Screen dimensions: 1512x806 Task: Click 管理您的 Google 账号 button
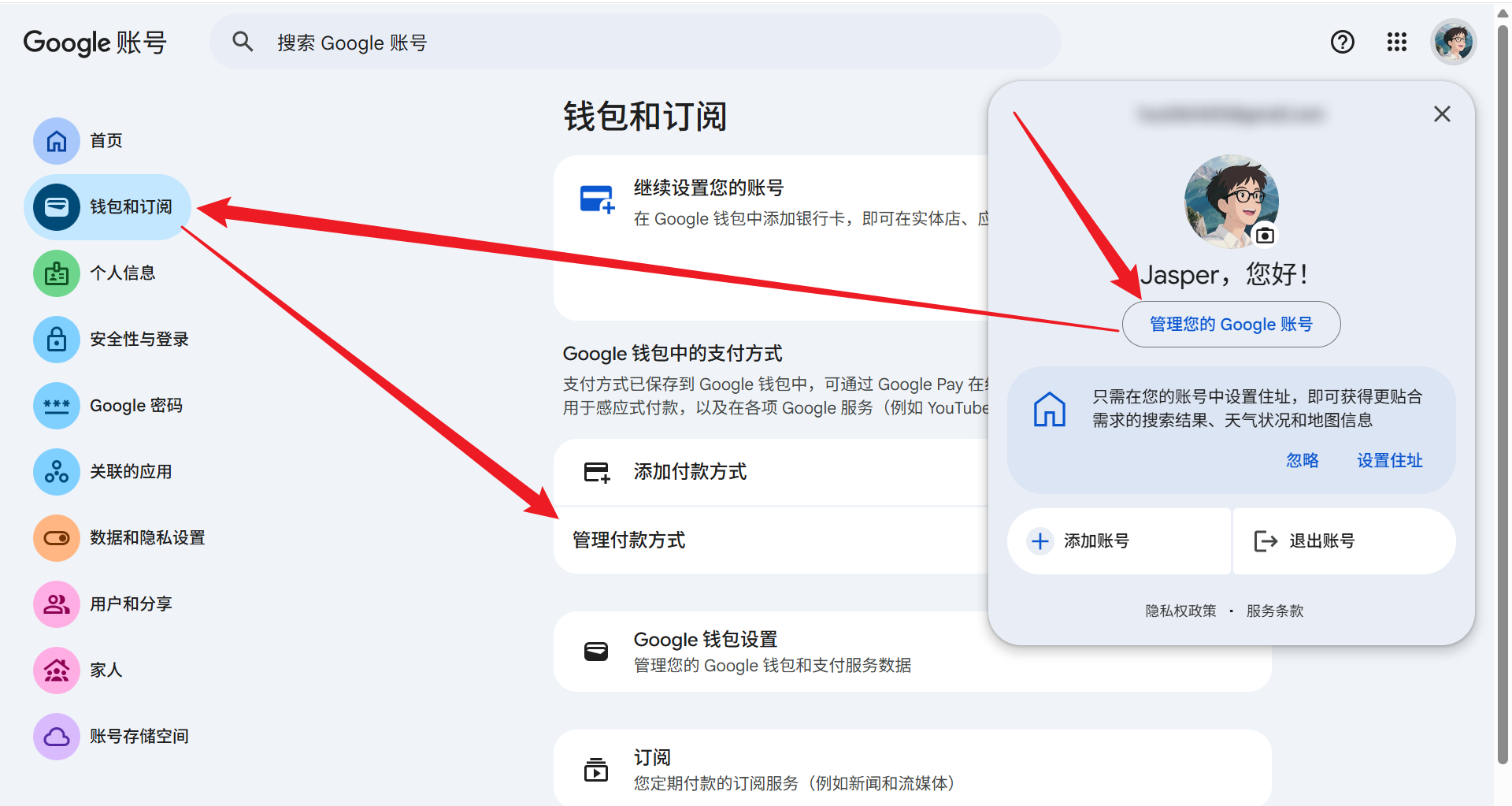[x=1231, y=324]
